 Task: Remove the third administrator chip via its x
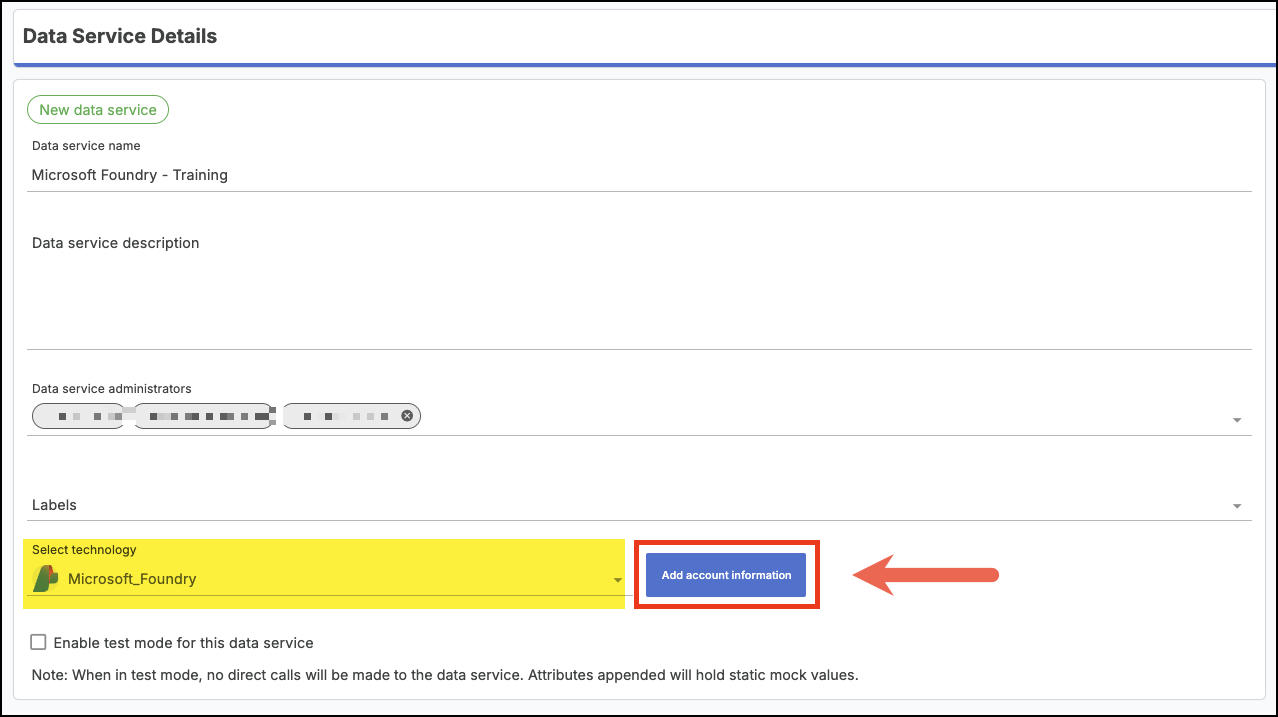coord(407,415)
